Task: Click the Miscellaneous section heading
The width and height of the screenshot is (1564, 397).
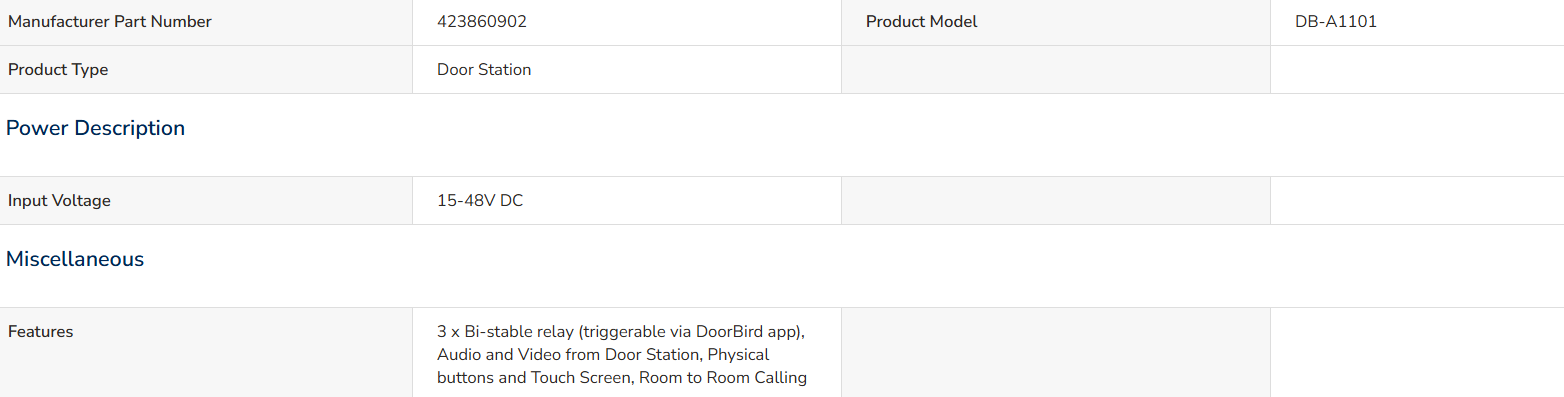Action: pos(75,259)
